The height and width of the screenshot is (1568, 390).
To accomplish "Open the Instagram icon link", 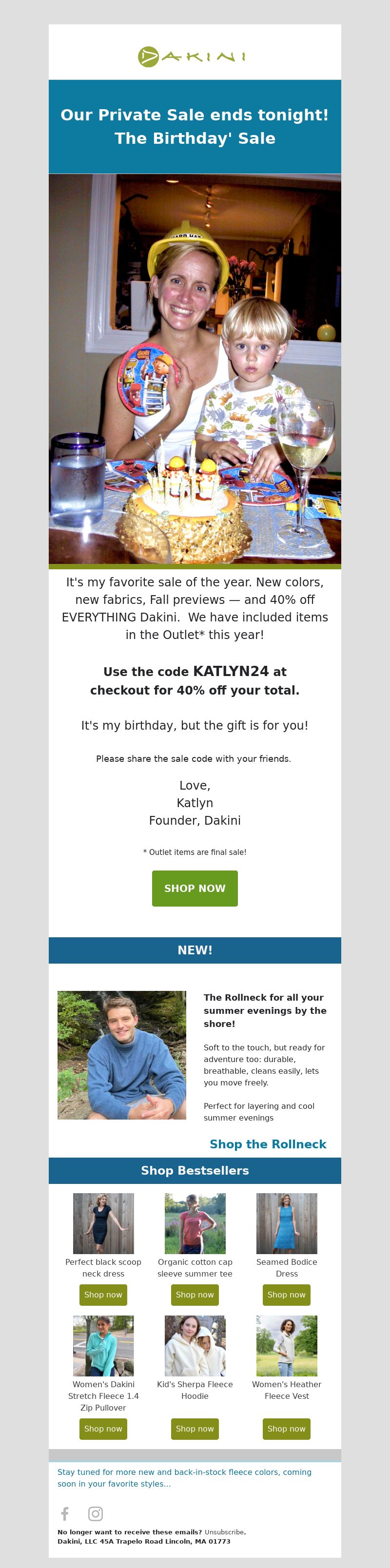I will (96, 1513).
